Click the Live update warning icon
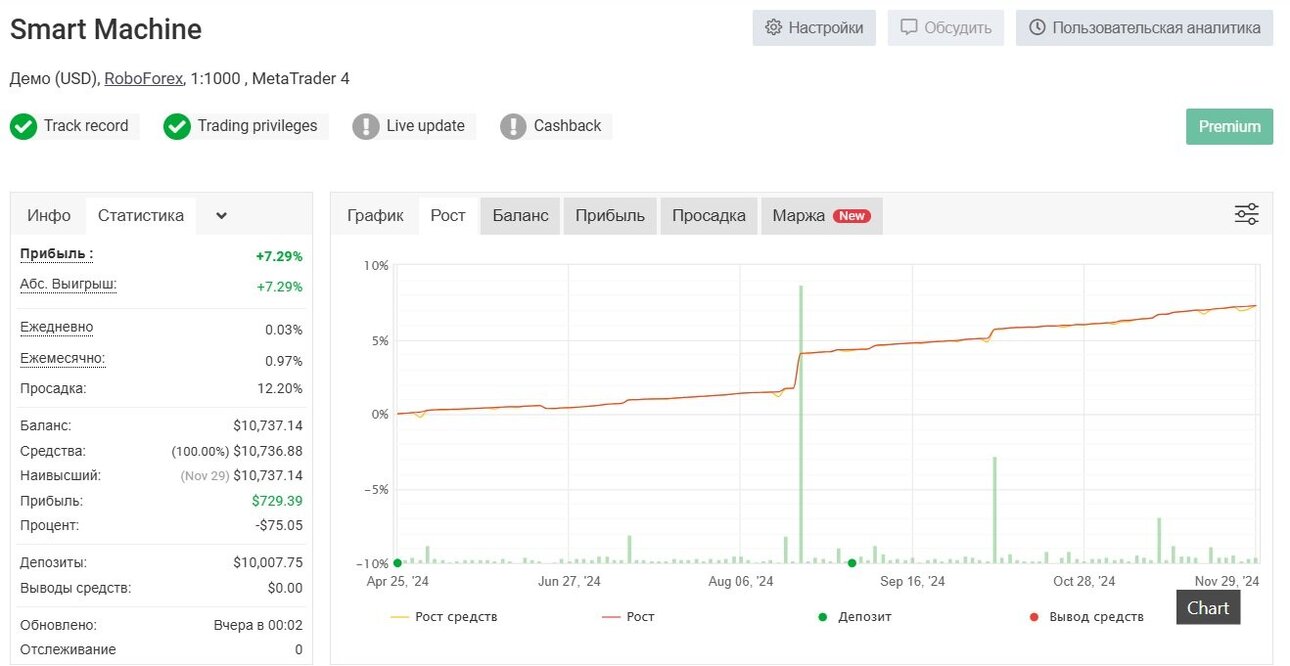This screenshot has width=1290, height=666. [x=366, y=127]
